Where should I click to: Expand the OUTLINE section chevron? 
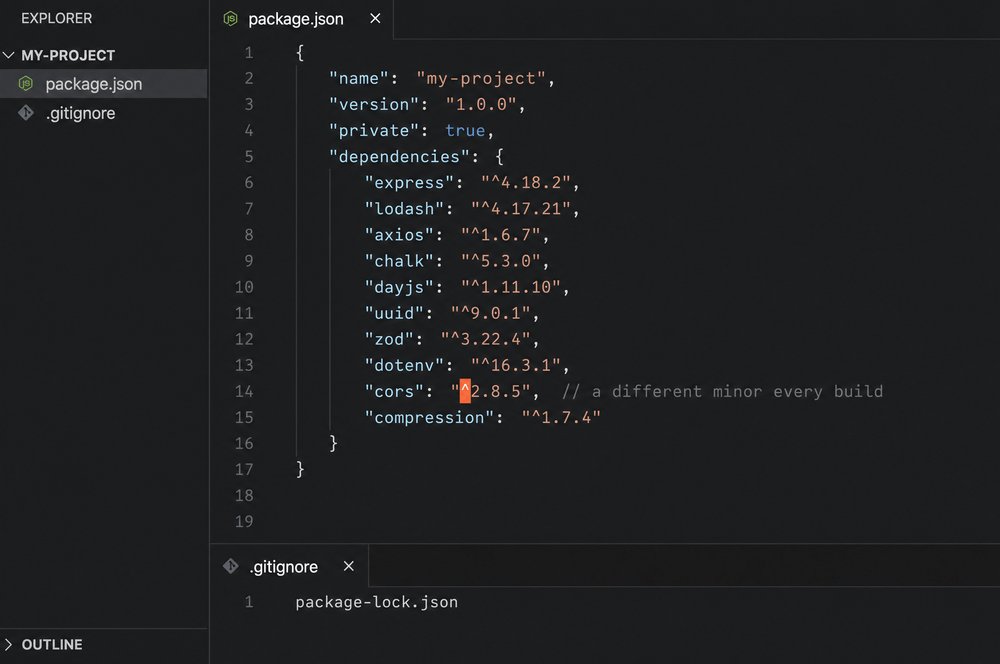tap(8, 644)
